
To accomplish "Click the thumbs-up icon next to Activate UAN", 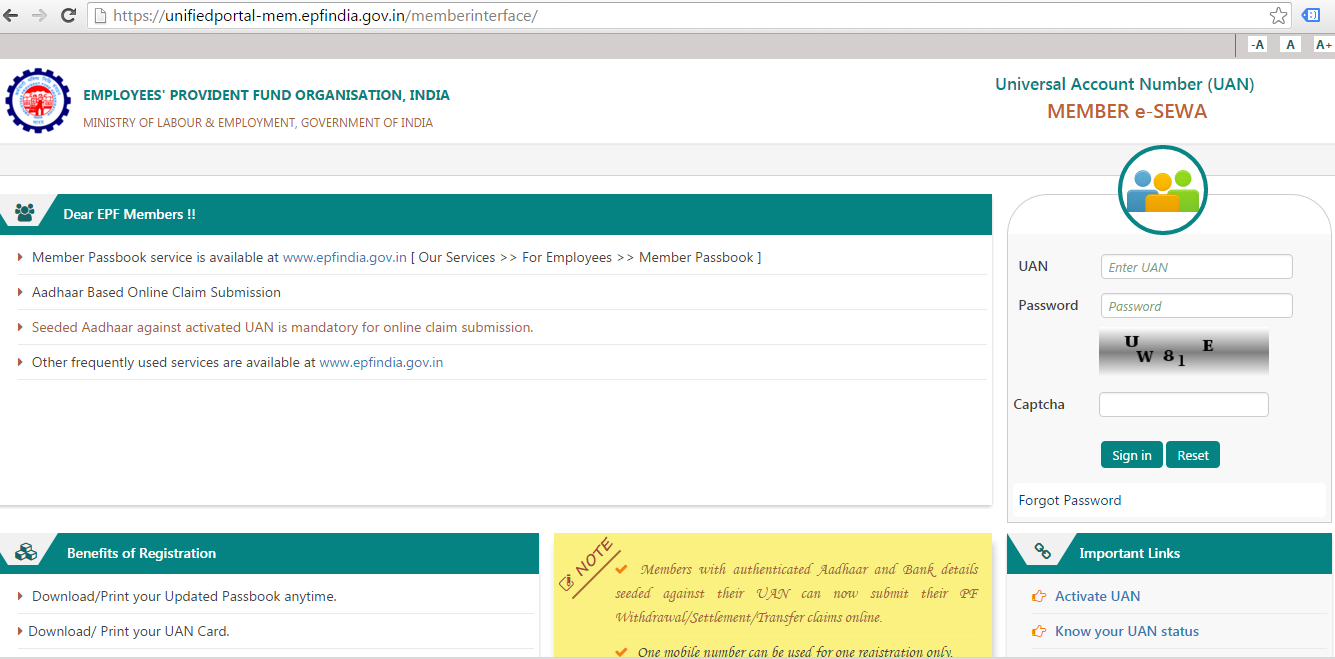I will coord(1038,595).
